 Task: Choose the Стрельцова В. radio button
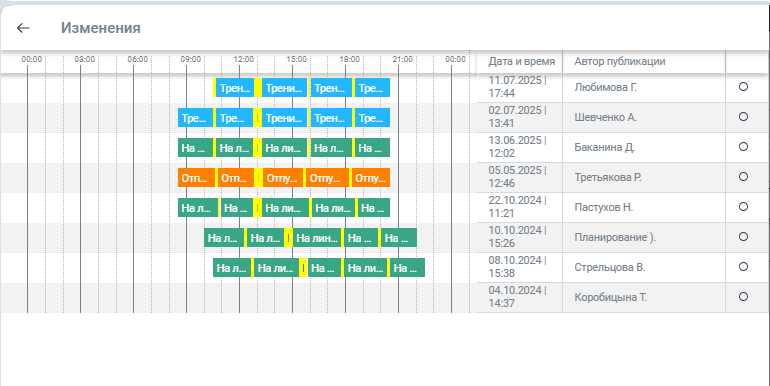pos(743,266)
